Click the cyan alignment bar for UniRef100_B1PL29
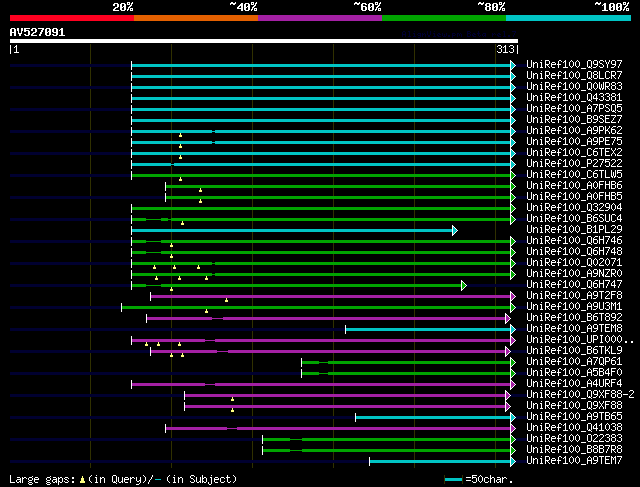Image resolution: width=640 pixels, height=487 pixels. coord(292,231)
